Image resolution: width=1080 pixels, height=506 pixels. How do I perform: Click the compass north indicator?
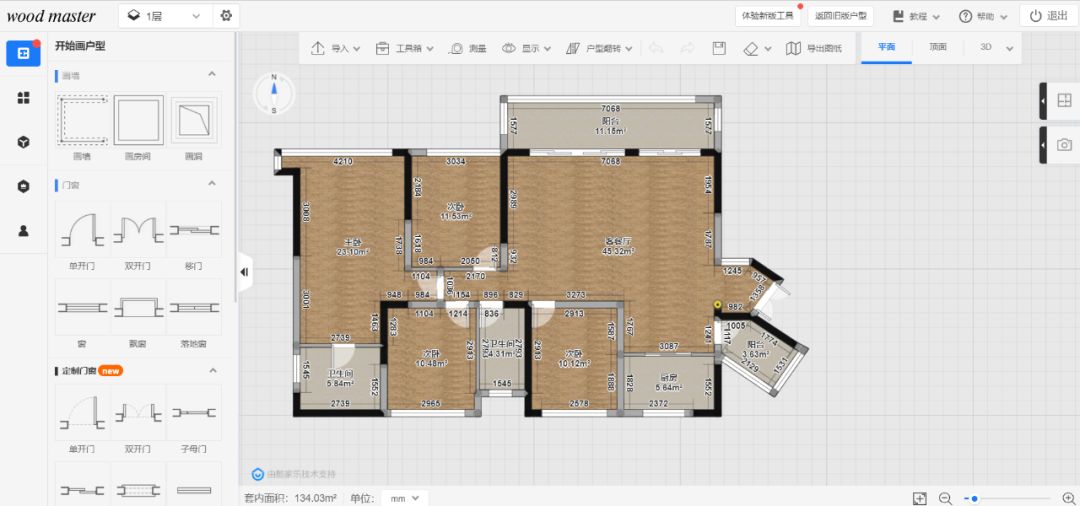274,93
